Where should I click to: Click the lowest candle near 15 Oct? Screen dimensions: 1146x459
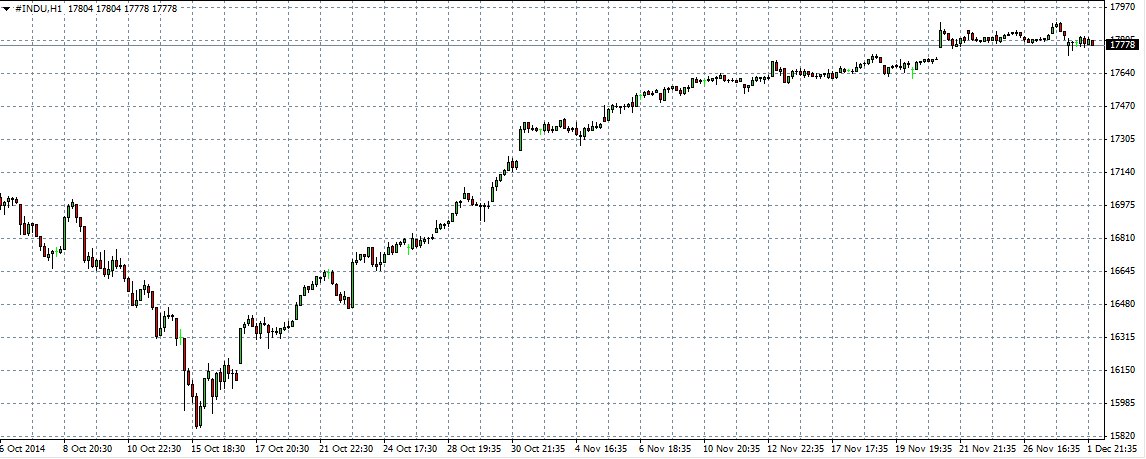198,412
